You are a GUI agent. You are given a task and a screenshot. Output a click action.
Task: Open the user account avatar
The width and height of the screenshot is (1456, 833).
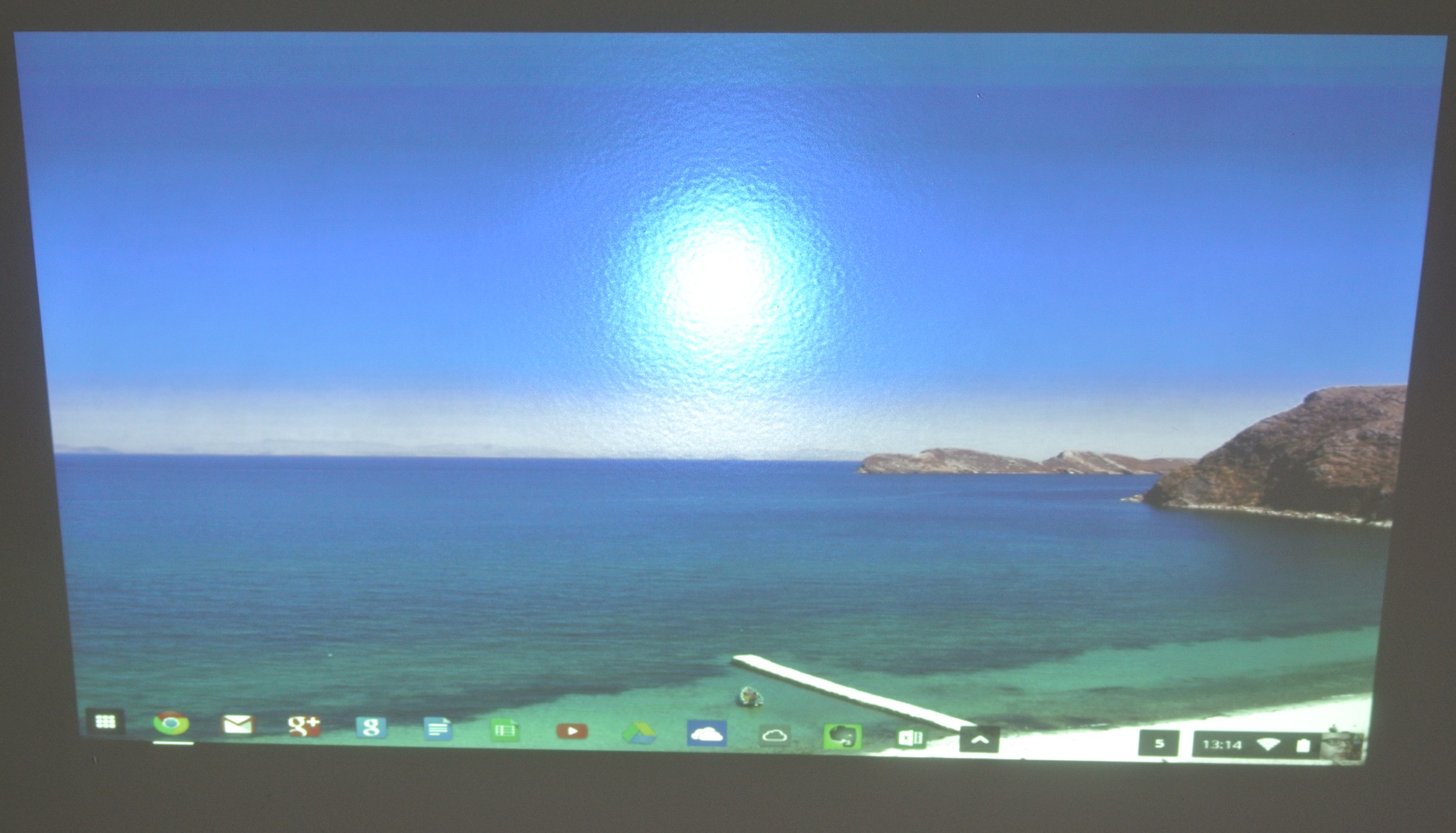pos(1341,747)
